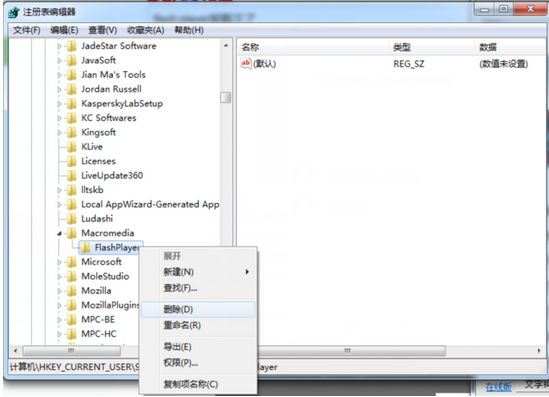Choose 权限(P)... in the context menu

pos(199,363)
